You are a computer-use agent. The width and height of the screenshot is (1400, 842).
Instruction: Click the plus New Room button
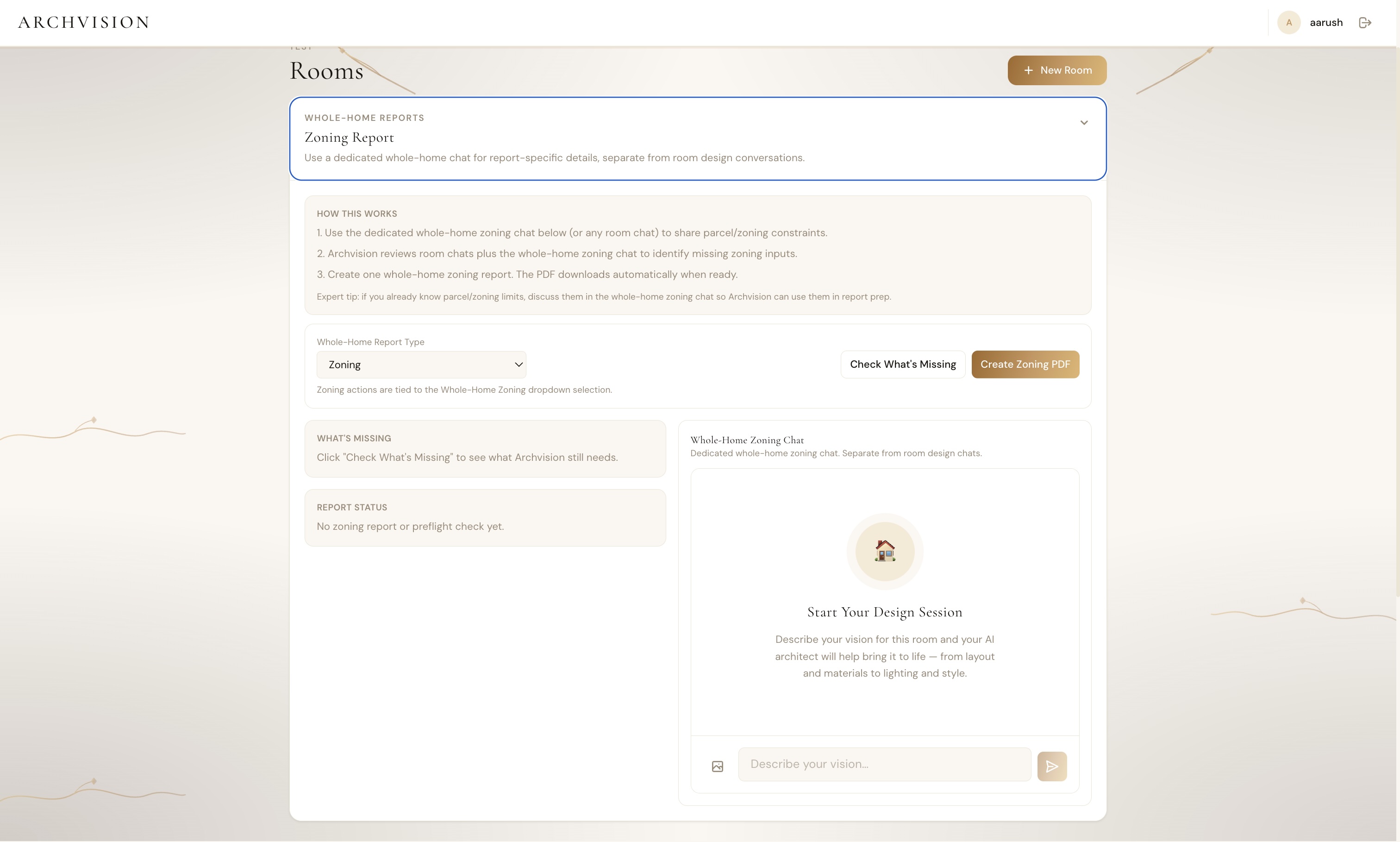(x=1057, y=70)
